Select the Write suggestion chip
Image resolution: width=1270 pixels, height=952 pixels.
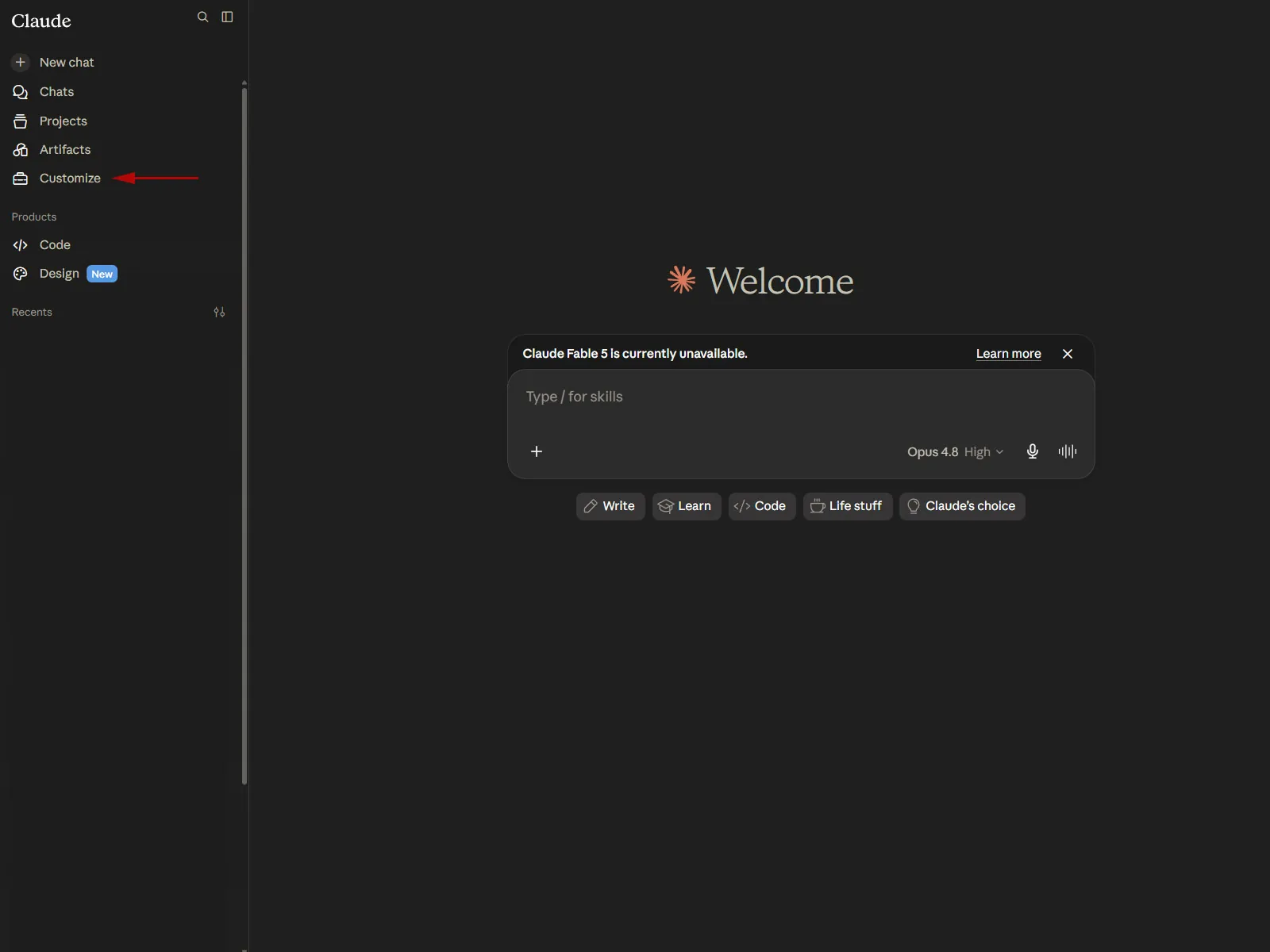coord(610,506)
